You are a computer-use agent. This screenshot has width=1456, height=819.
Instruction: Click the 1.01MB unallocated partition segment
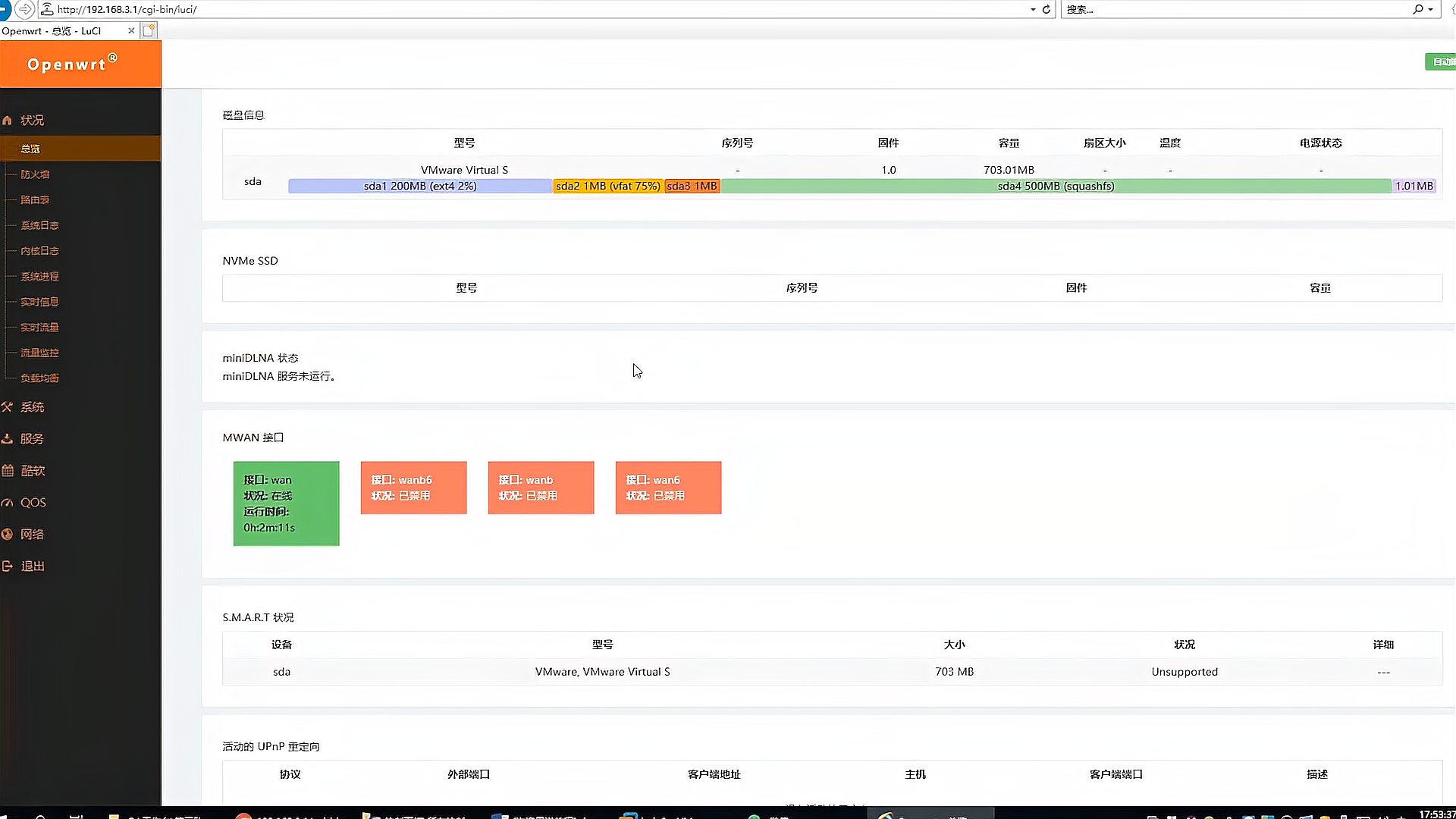click(x=1414, y=186)
